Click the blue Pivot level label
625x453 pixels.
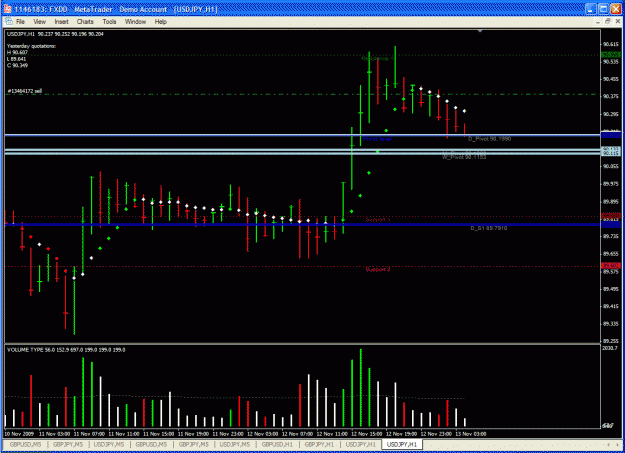pos(377,139)
